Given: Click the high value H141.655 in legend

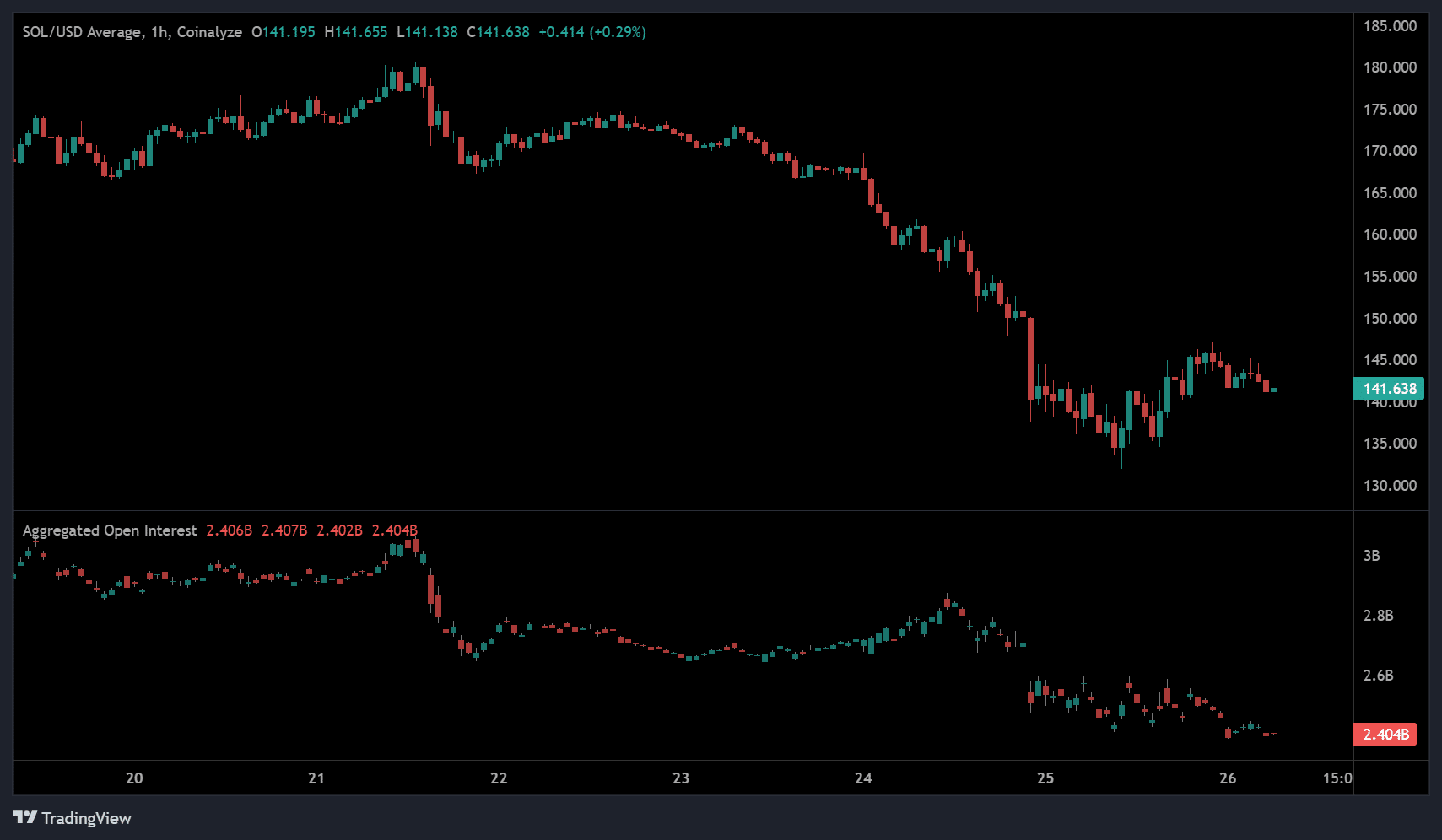Looking at the screenshot, I should [x=356, y=32].
